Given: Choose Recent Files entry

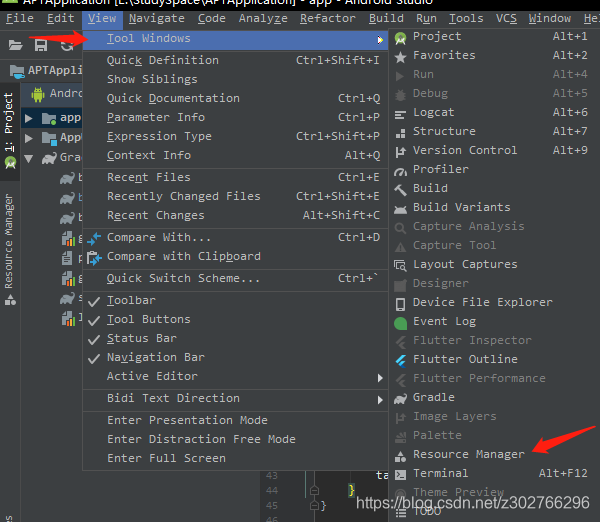Looking at the screenshot, I should coord(235,178).
